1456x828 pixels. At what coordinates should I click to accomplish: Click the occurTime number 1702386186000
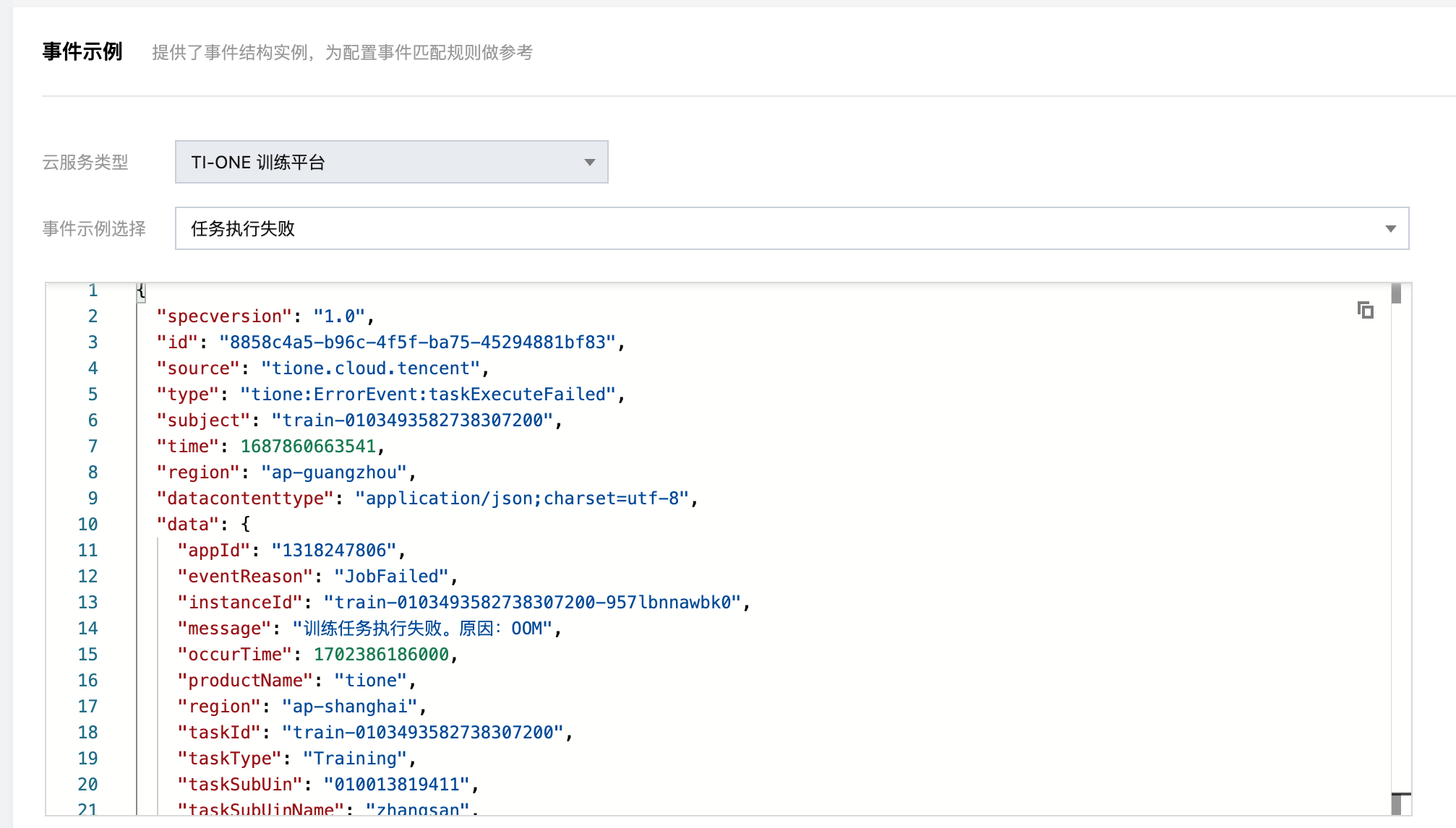click(x=381, y=655)
